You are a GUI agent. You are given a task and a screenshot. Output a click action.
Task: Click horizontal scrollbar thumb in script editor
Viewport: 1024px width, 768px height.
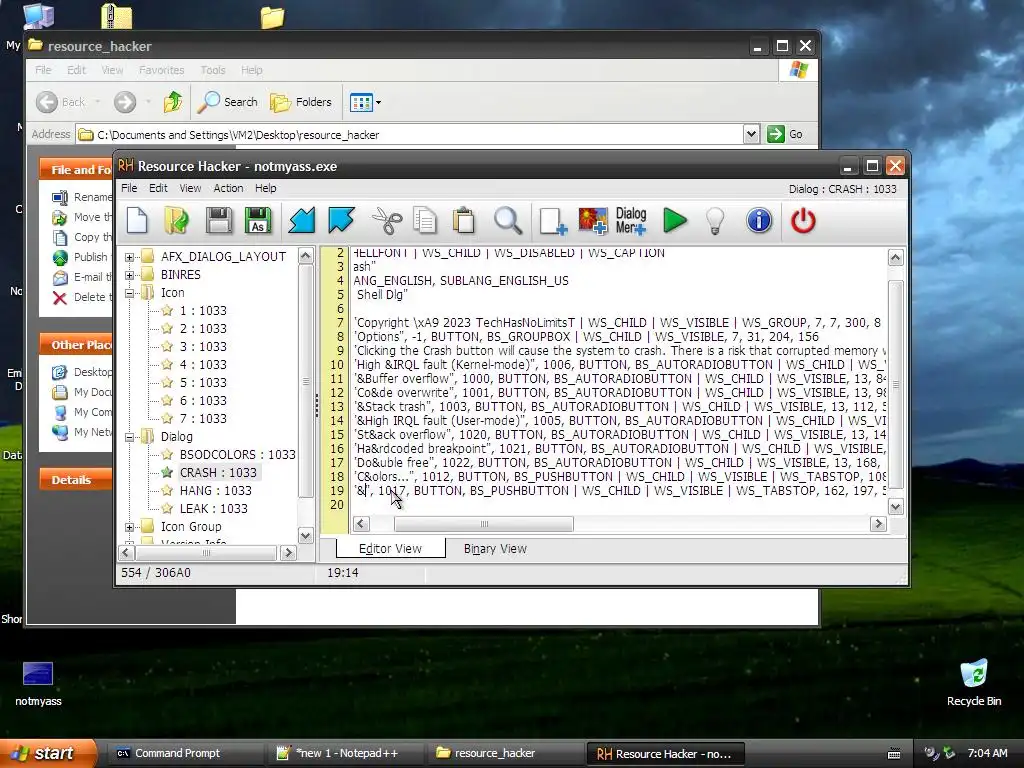(x=483, y=524)
